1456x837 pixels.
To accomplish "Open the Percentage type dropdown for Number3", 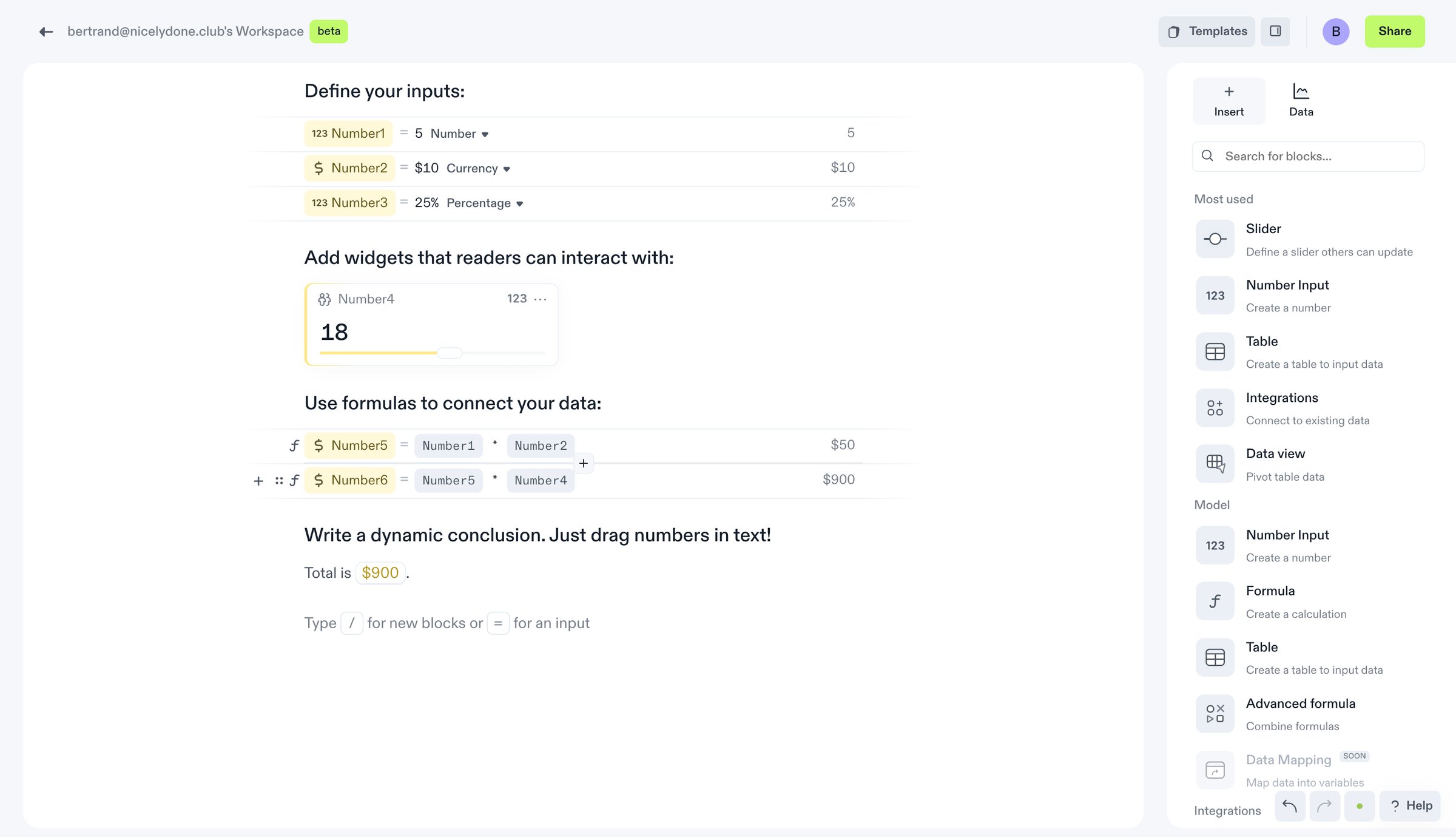I will 485,203.
